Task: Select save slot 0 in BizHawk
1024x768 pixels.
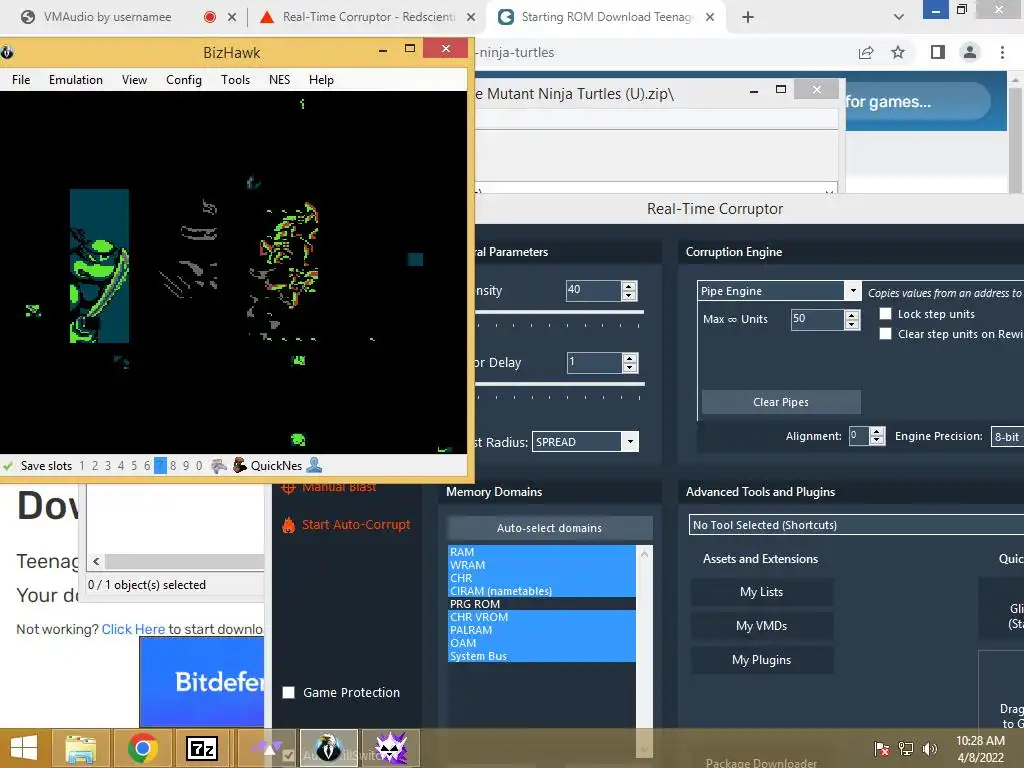Action: pyautogui.click(x=199, y=466)
